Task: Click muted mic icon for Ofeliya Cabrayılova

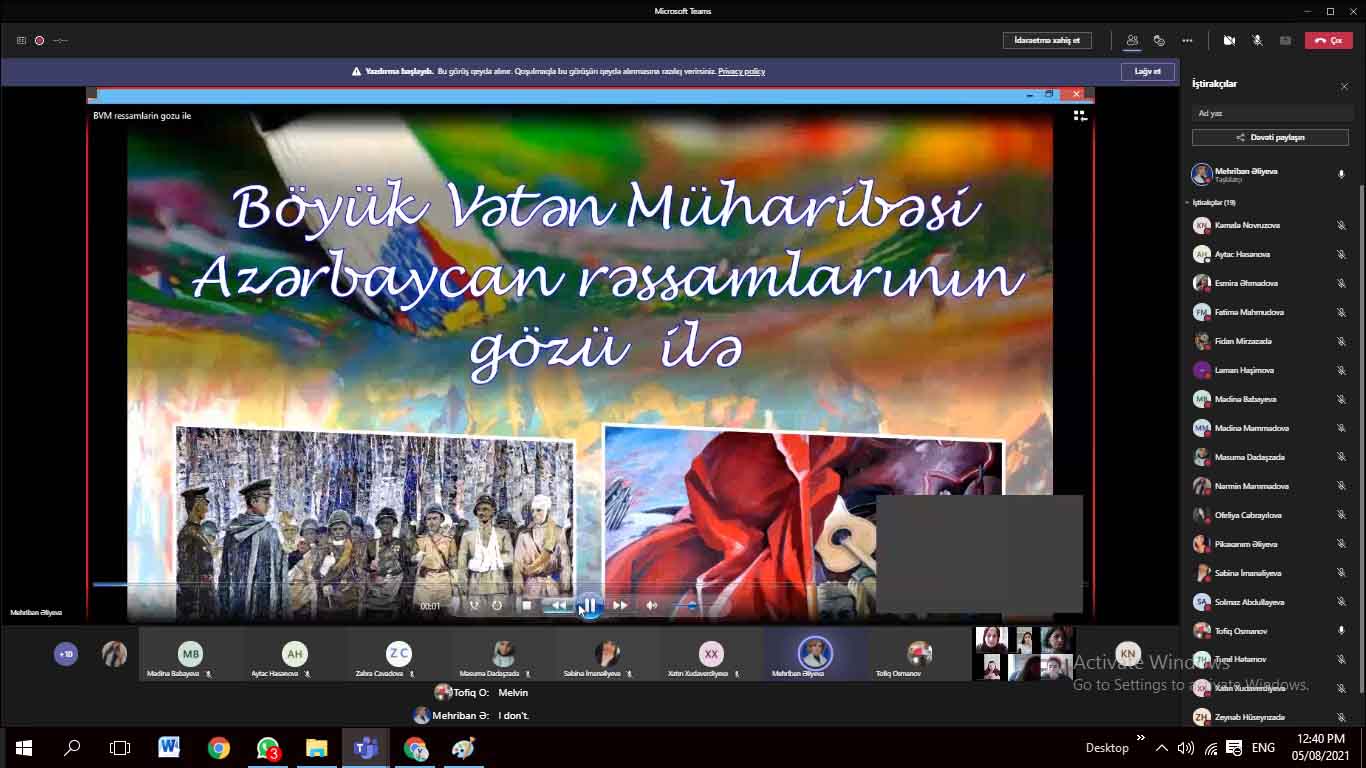Action: (x=1341, y=516)
